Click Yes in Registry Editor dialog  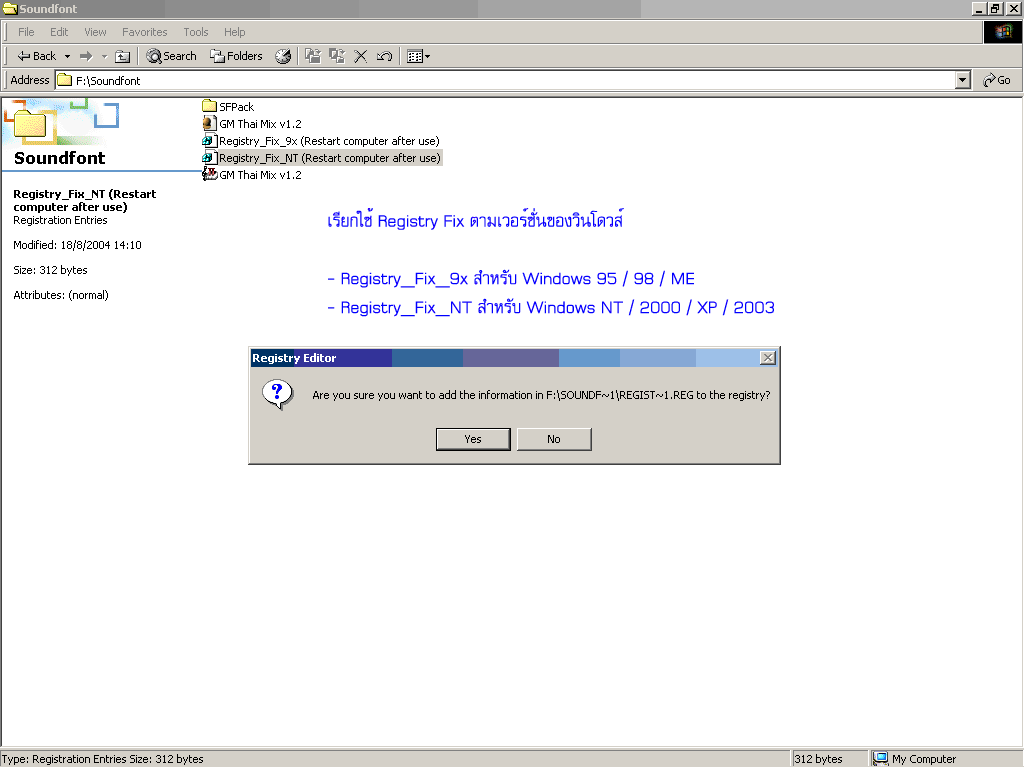click(x=473, y=439)
